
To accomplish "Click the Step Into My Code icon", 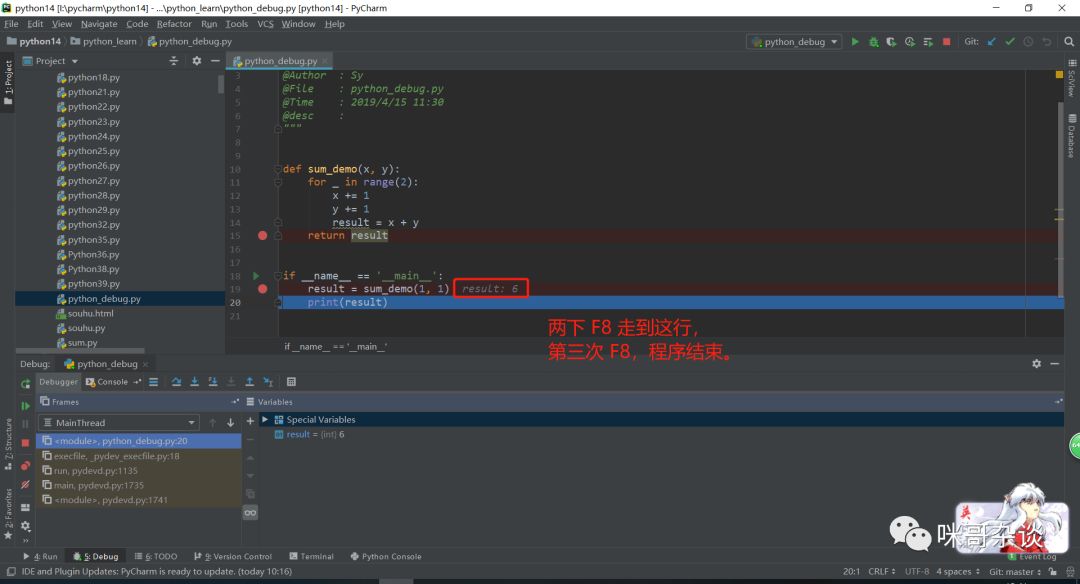I will tap(213, 382).
